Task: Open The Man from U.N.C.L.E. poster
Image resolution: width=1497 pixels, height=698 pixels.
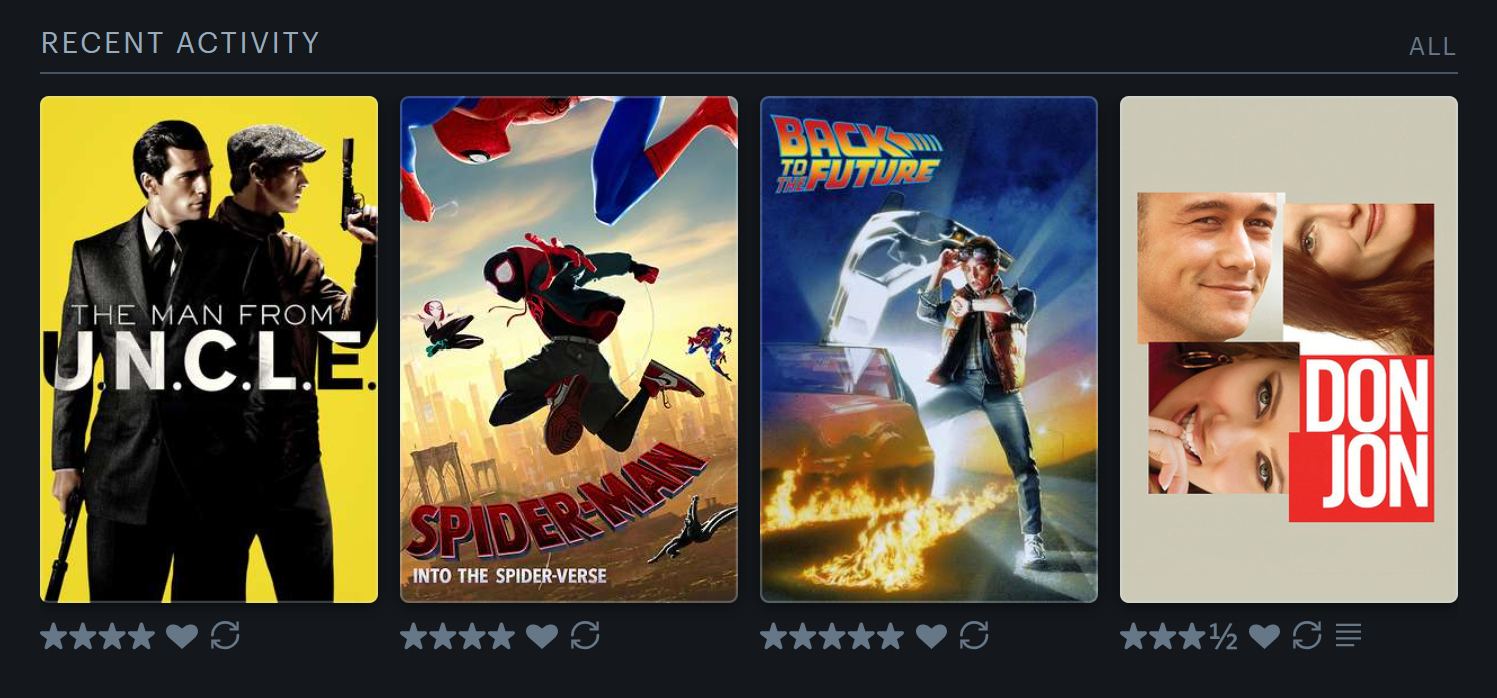Action: 209,349
